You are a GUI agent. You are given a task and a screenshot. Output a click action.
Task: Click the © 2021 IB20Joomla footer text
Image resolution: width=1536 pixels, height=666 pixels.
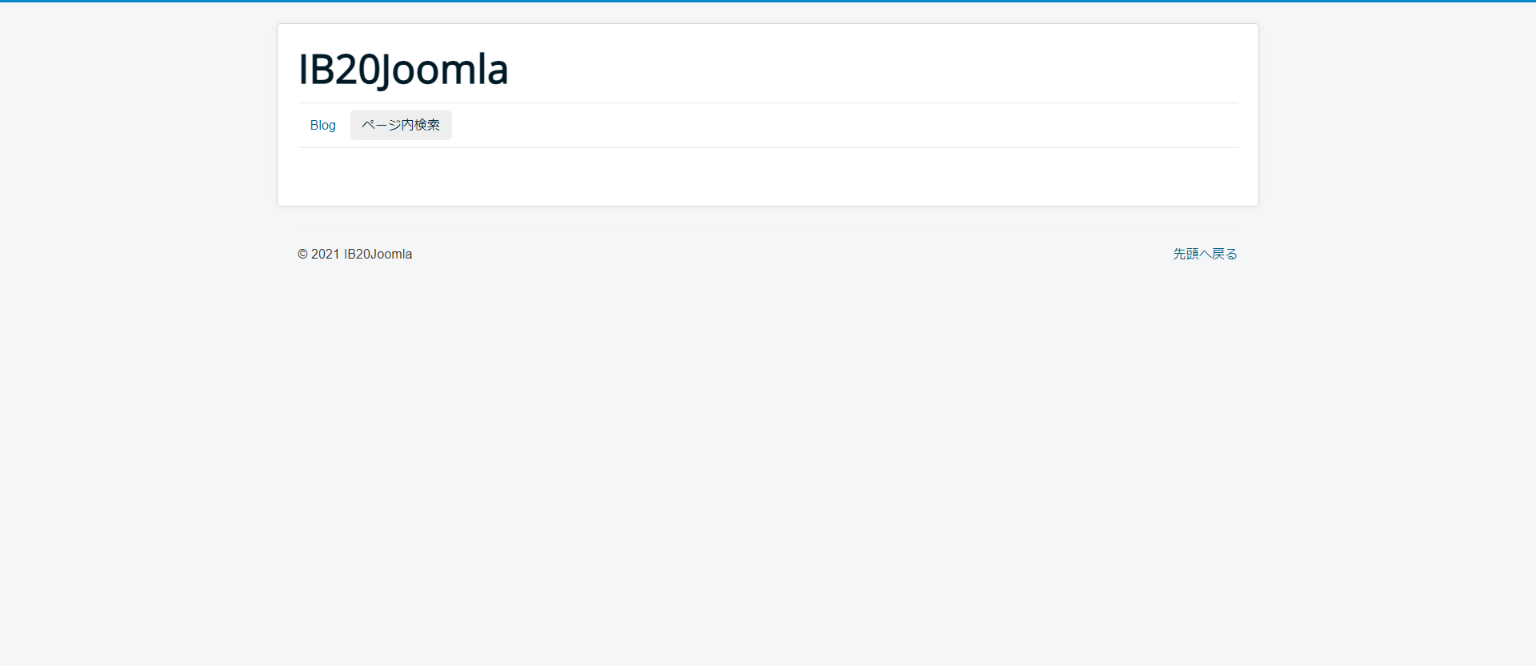(x=355, y=254)
